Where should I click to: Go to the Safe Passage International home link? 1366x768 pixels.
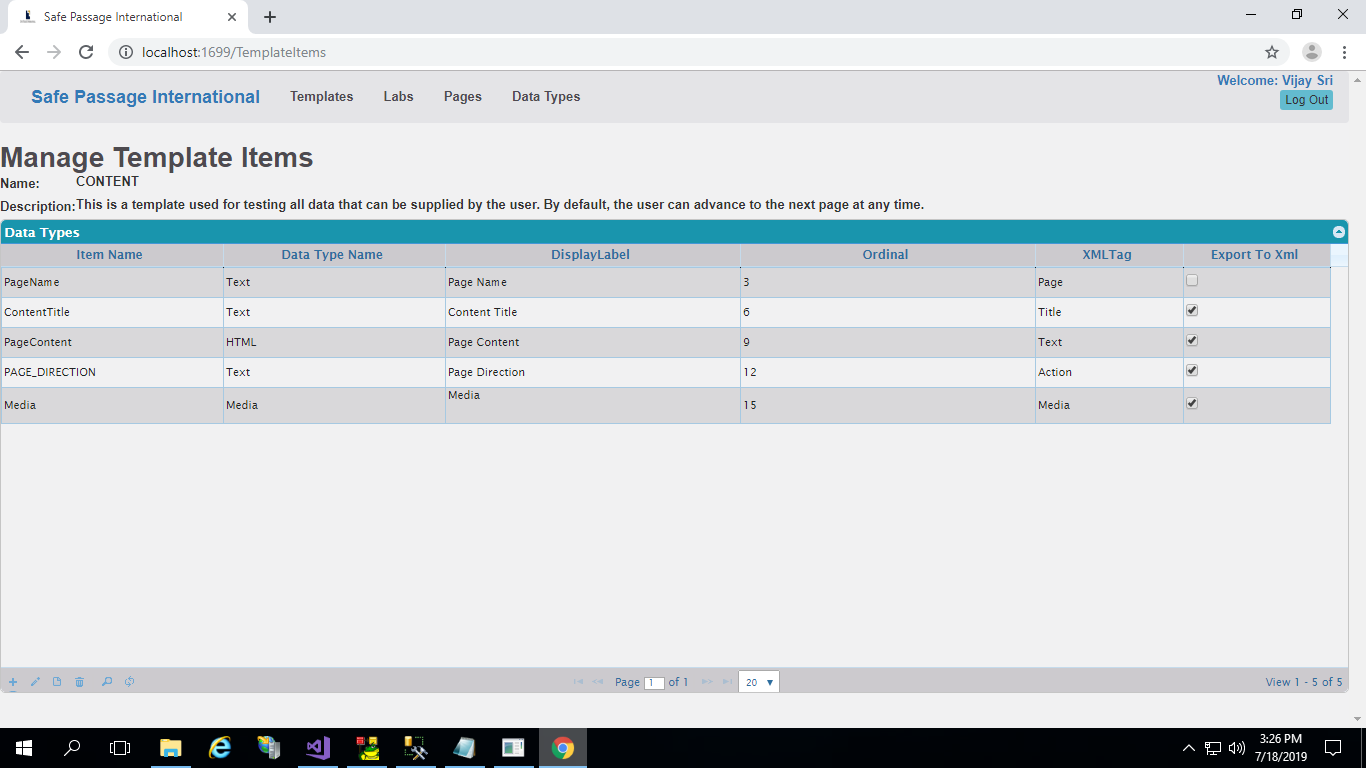pos(145,97)
